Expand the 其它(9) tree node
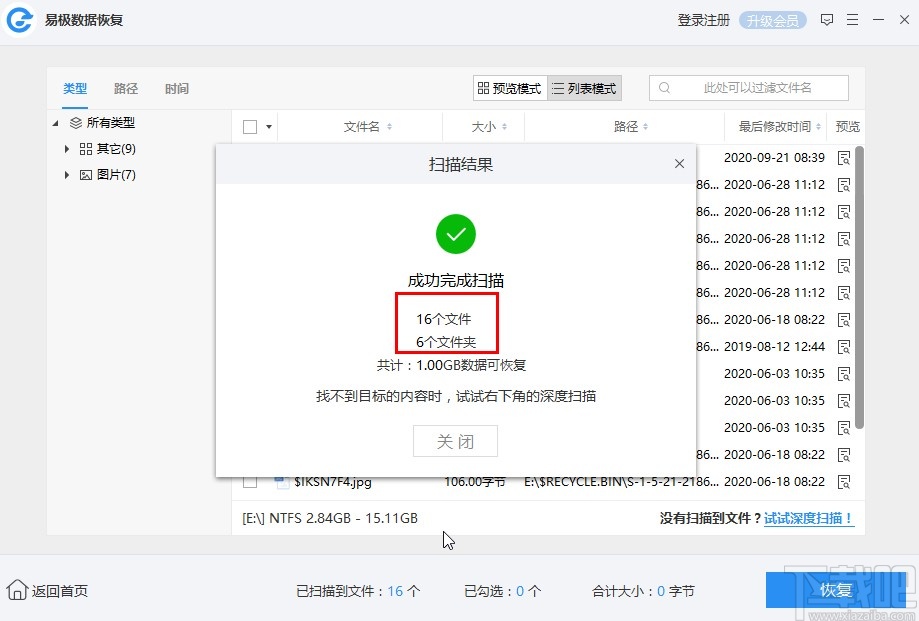The height and width of the screenshot is (621, 919). click(x=67, y=149)
